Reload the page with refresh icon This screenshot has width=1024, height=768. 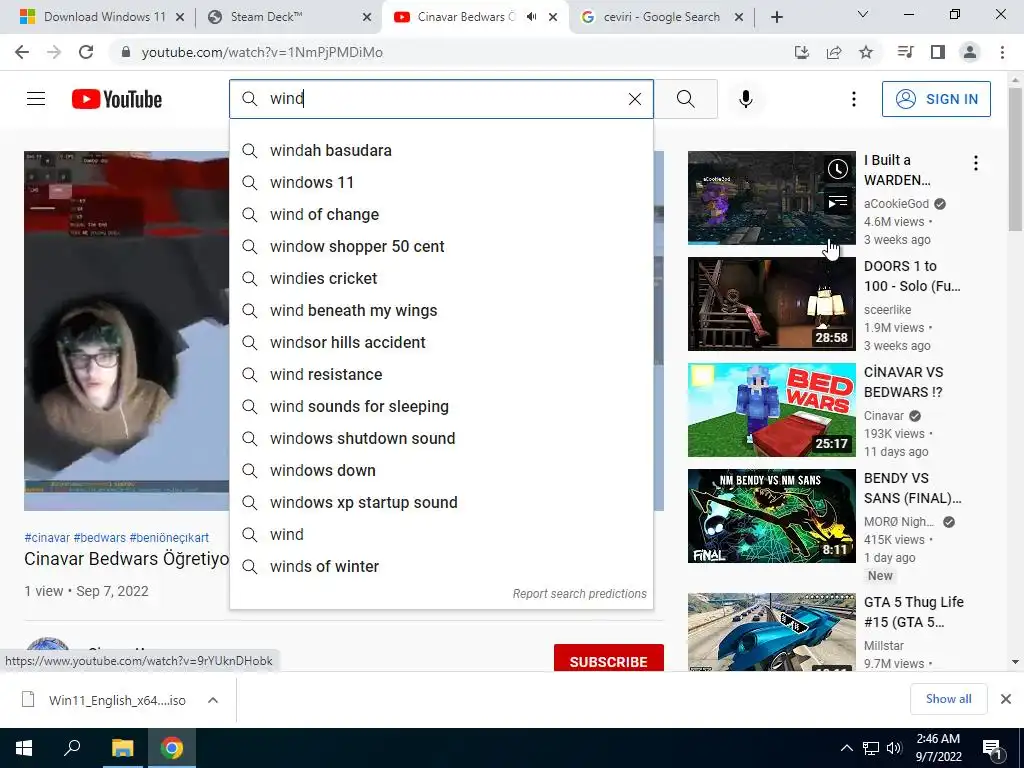[86, 52]
